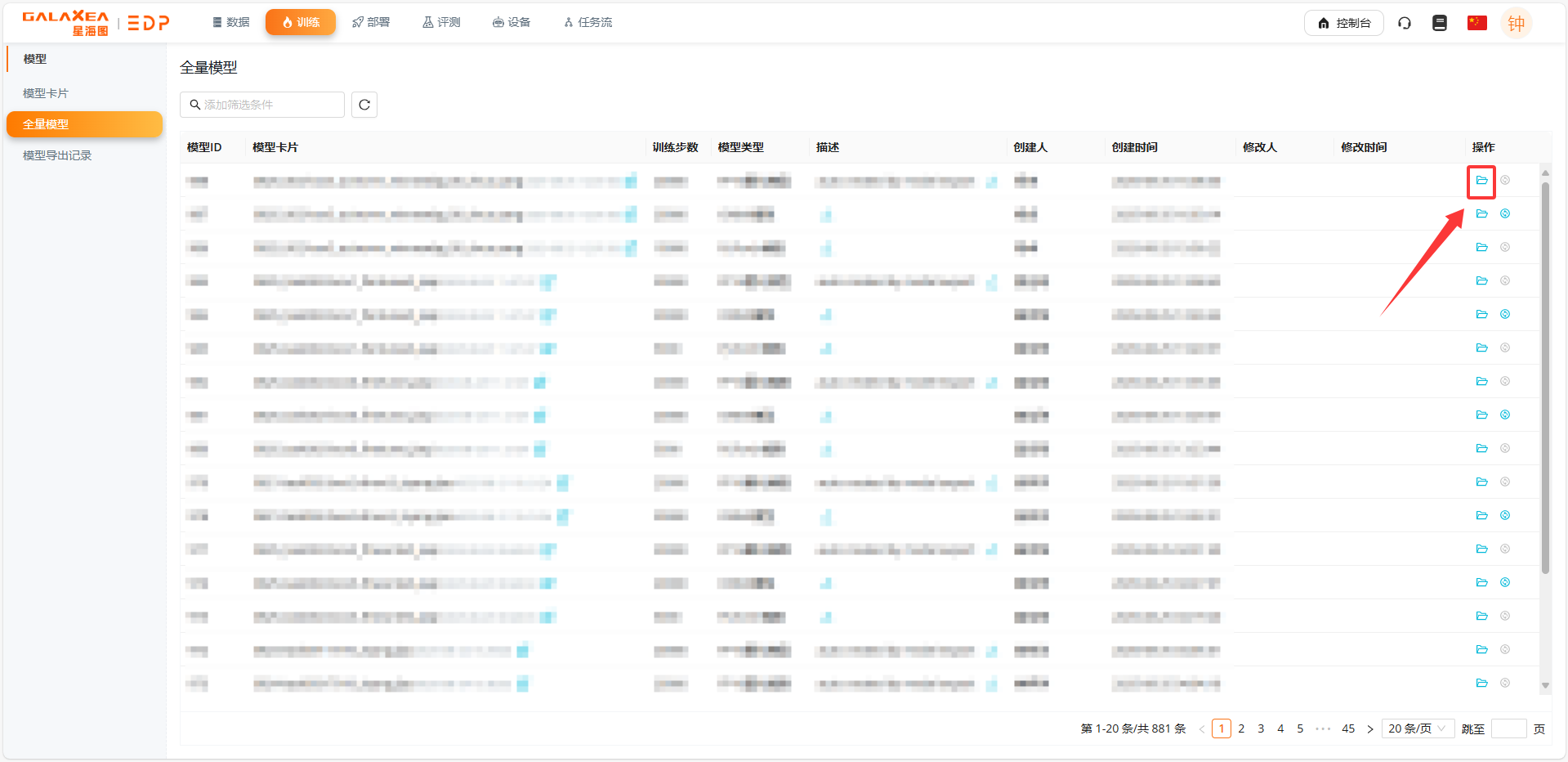
Task: Open the headset customer support icon
Action: pos(1405,23)
